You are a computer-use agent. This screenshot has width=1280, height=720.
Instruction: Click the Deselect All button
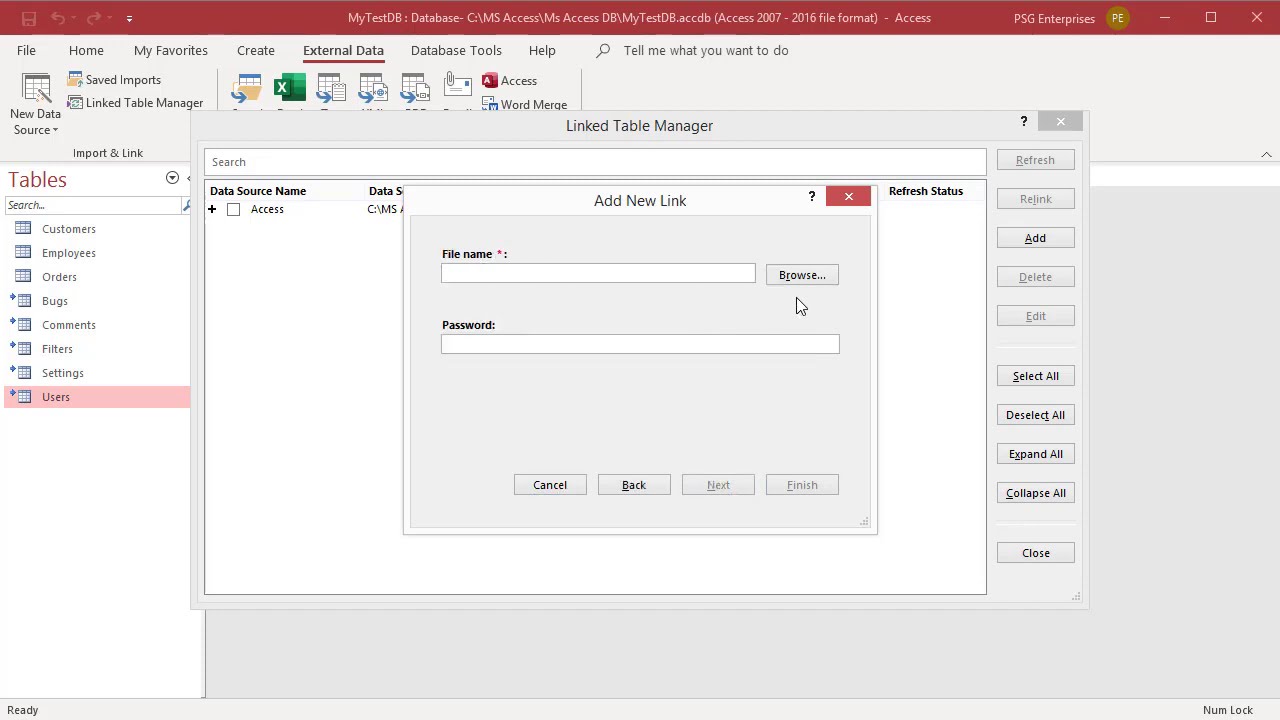coord(1035,415)
